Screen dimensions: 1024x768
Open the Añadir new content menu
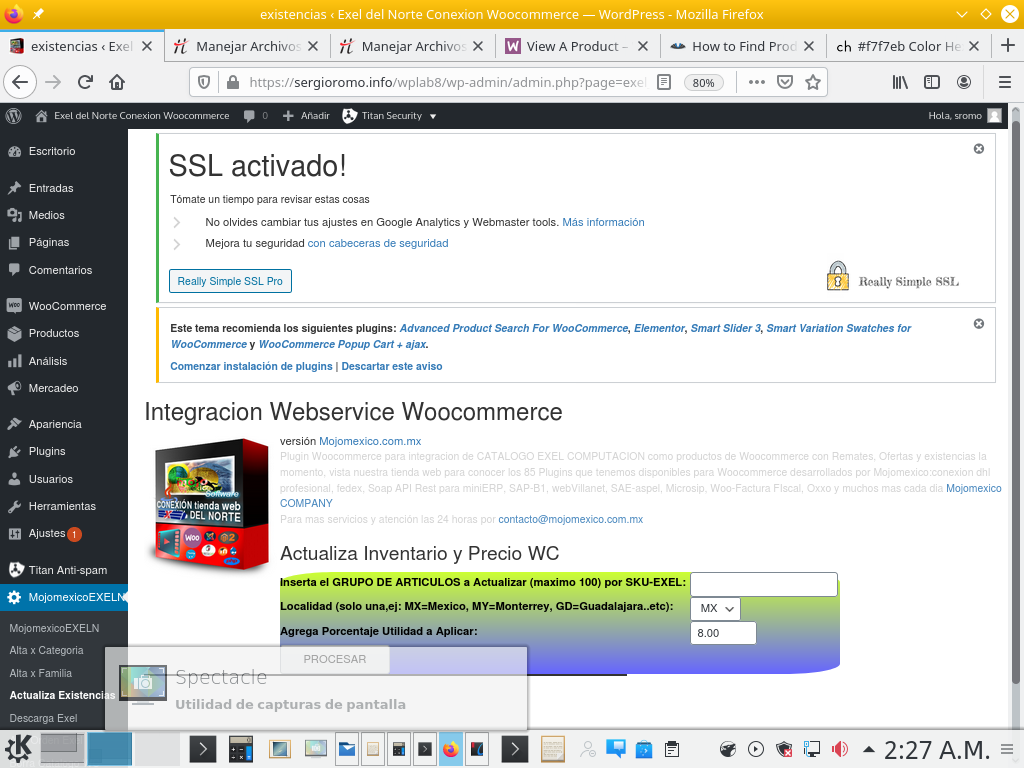pos(306,116)
